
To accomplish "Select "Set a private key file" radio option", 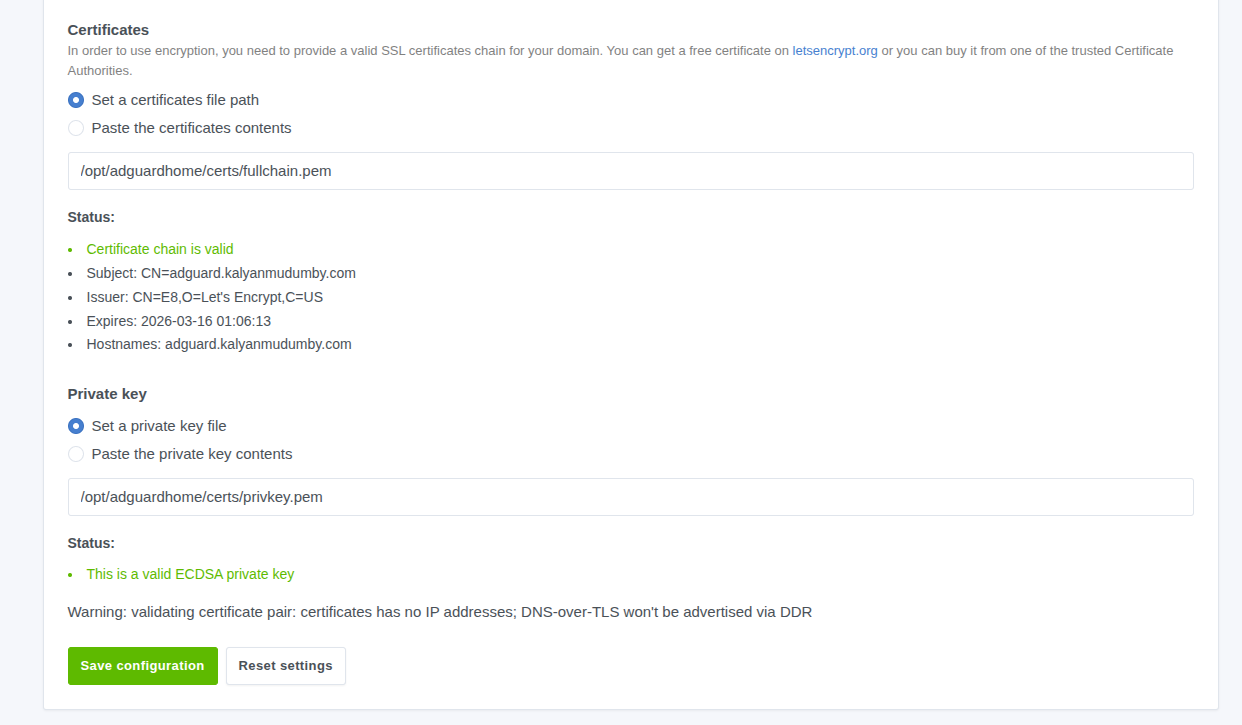I will pyautogui.click(x=76, y=426).
